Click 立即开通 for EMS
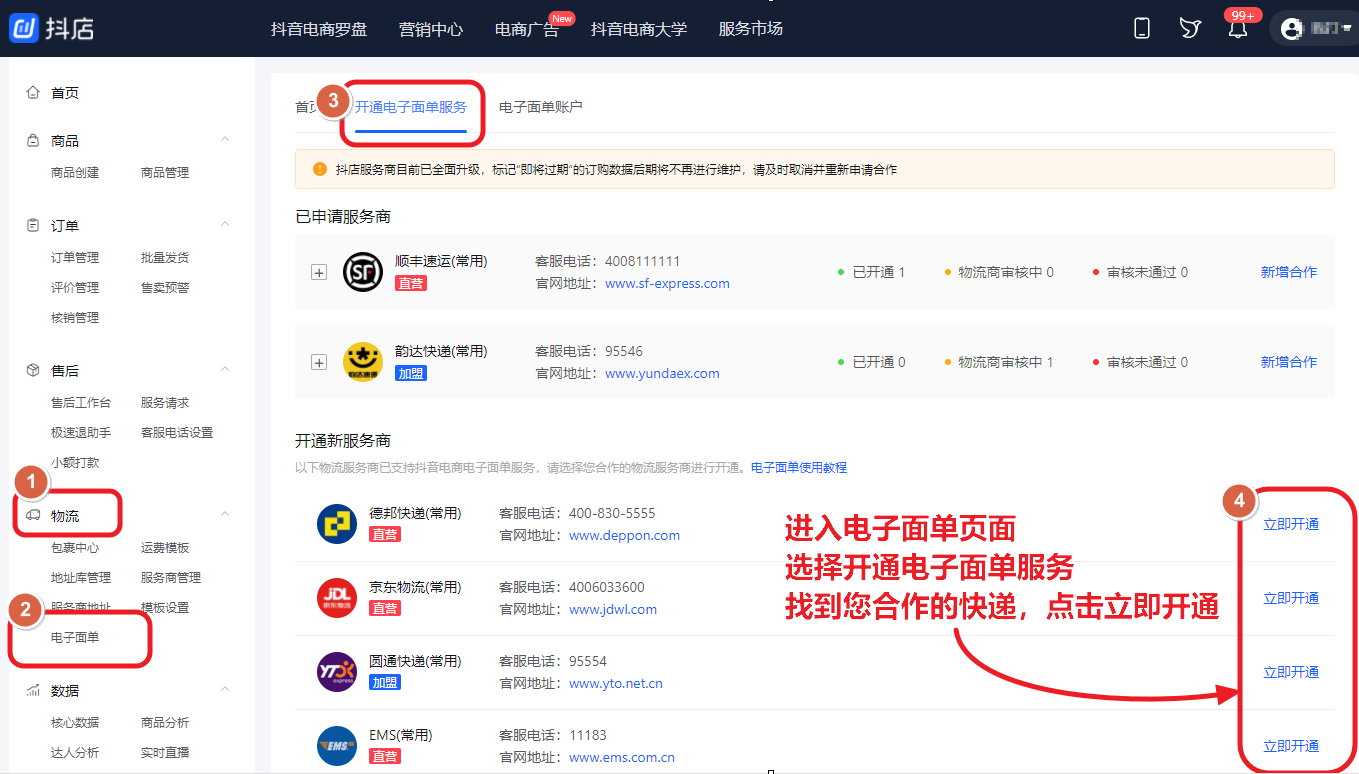 pos(1291,746)
